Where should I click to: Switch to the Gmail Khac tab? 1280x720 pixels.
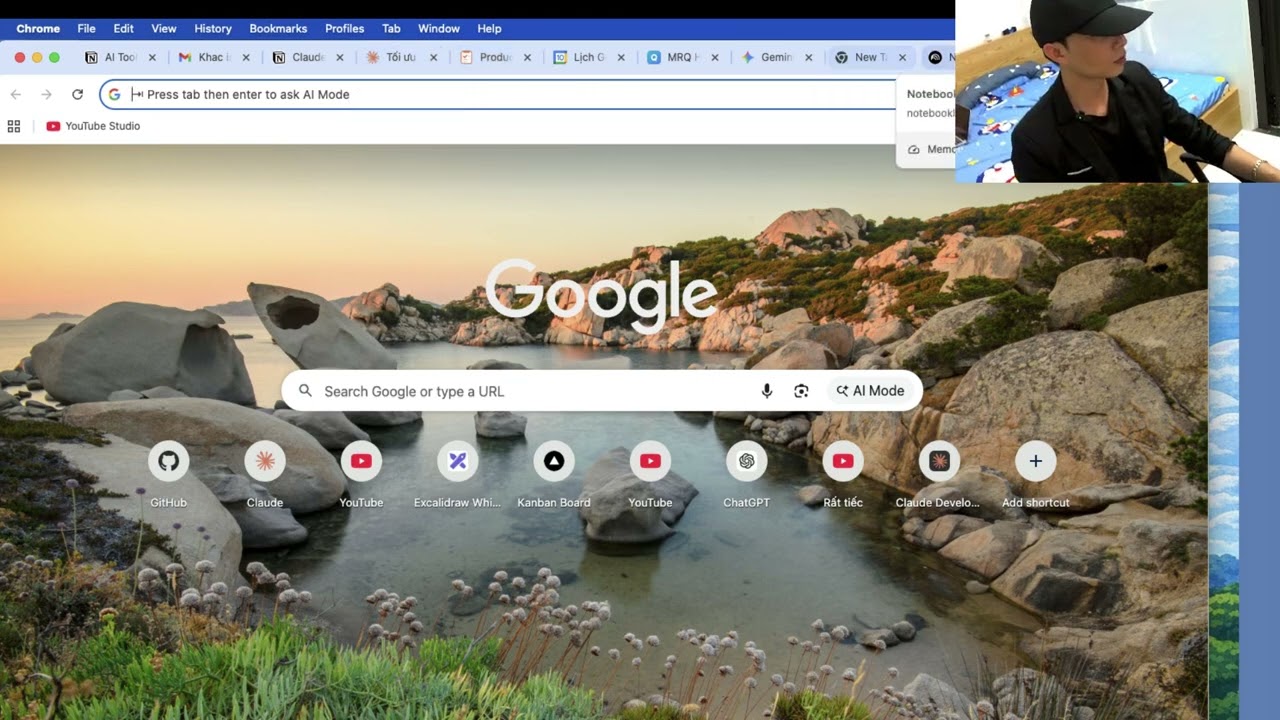point(214,57)
